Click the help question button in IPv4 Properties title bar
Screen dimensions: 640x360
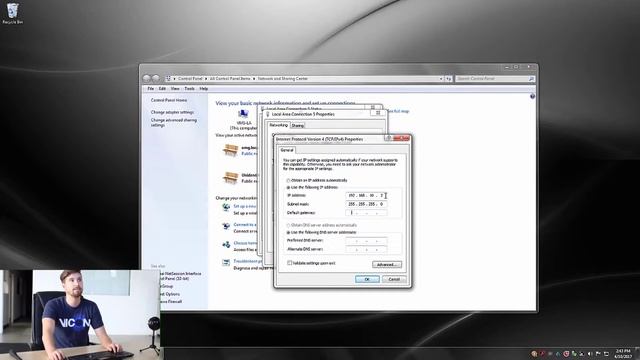[x=388, y=139]
